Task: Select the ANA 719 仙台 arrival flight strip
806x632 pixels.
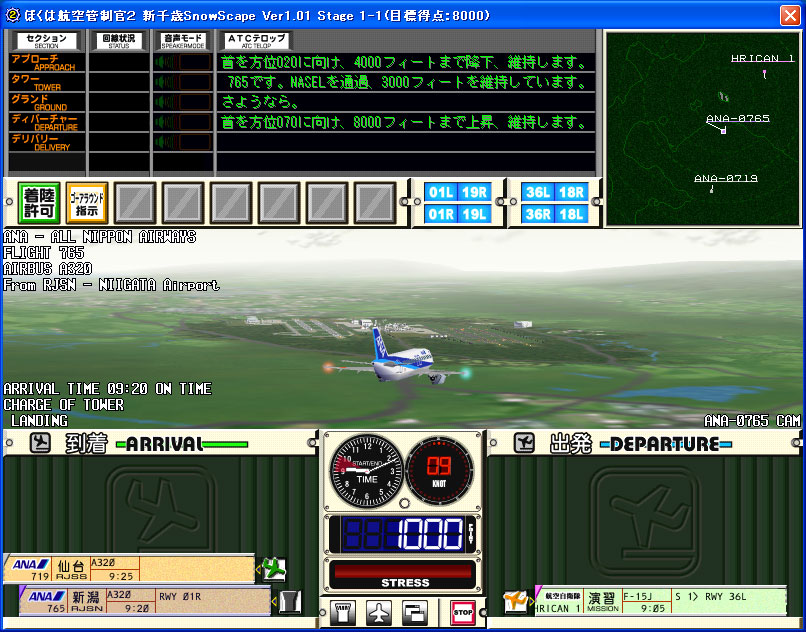Action: pyautogui.click(x=129, y=569)
